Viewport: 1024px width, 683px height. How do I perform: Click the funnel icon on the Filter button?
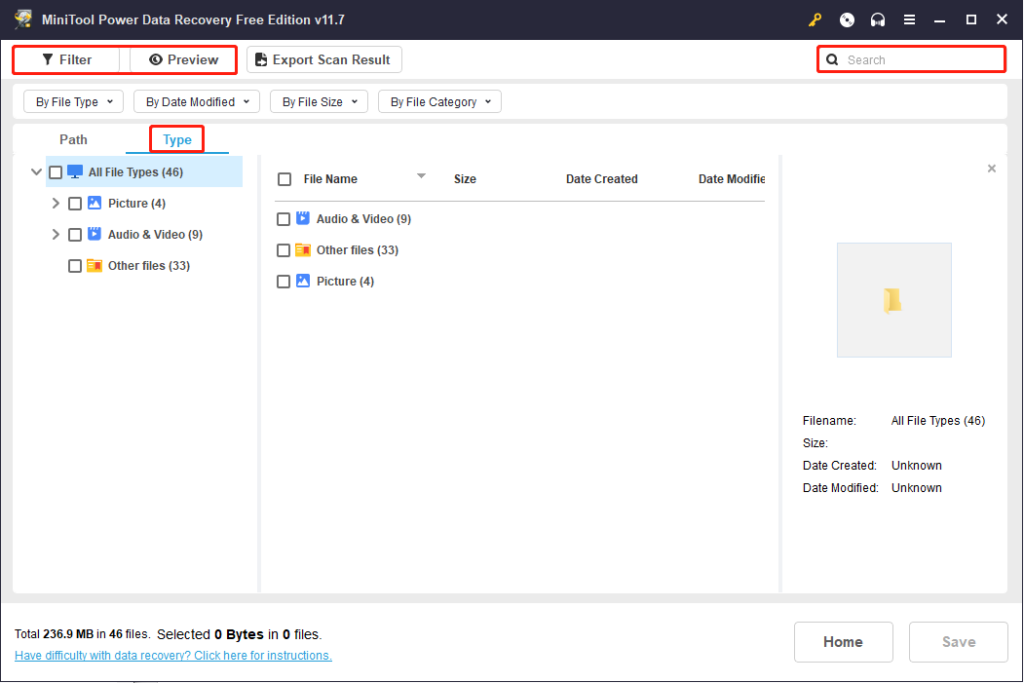[x=48, y=60]
